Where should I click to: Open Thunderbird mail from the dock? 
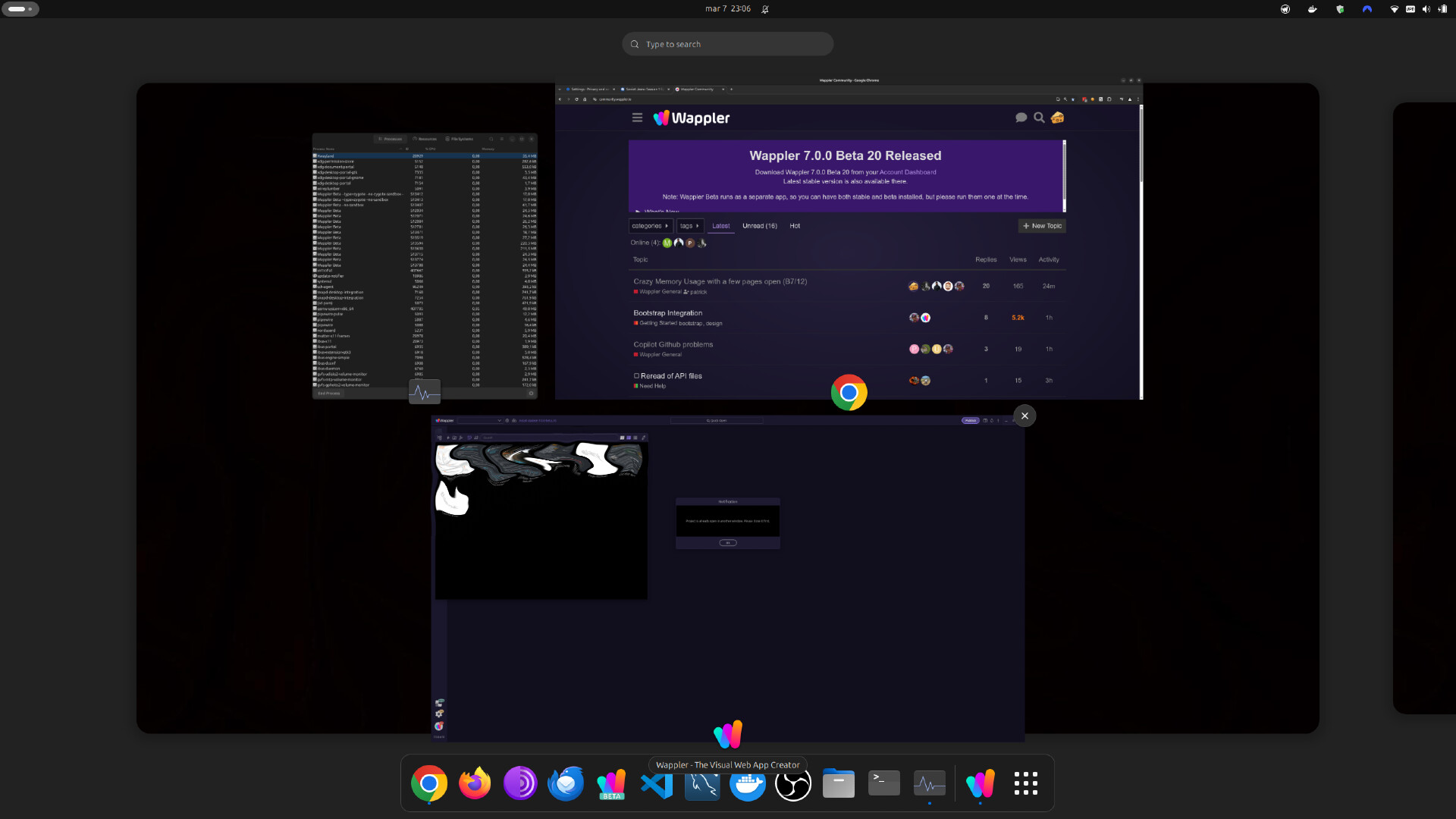coord(566,783)
